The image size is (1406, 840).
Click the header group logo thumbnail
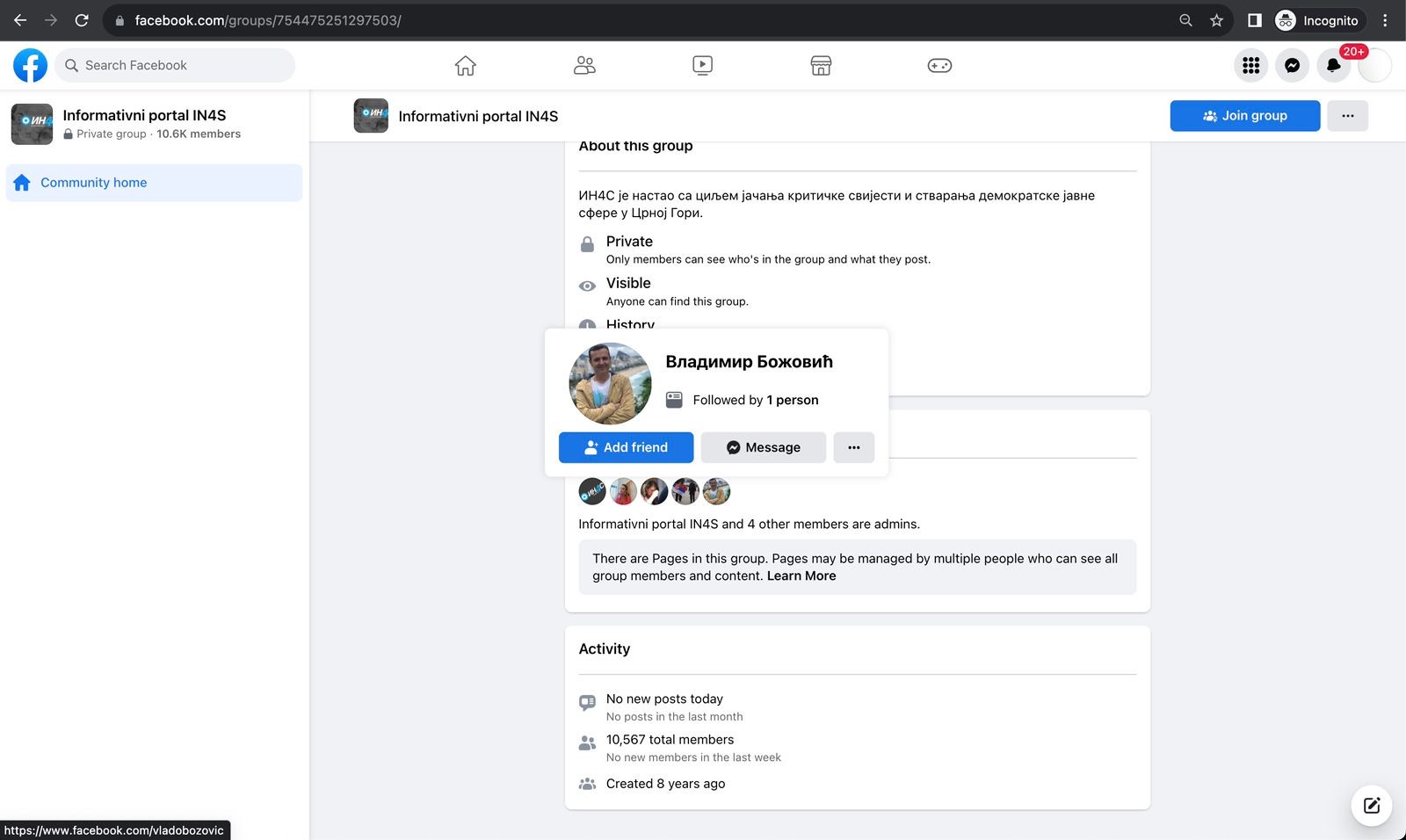pyautogui.click(x=371, y=116)
